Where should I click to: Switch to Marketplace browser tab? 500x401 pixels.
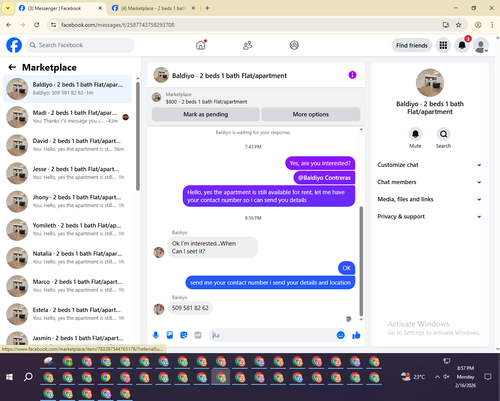[154, 8]
